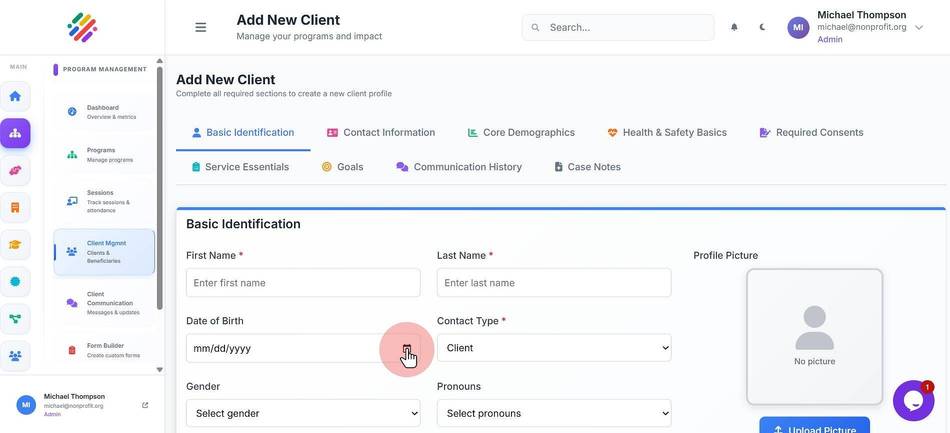Screen dimensions: 950x433
Task: Open the Home icon in main rail
Action: tap(15, 96)
